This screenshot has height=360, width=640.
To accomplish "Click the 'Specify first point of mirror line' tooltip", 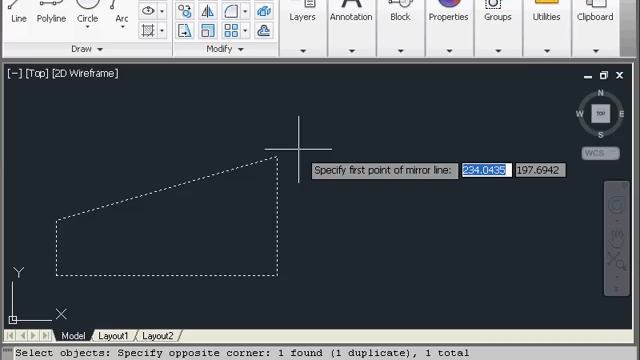I will (384, 170).
